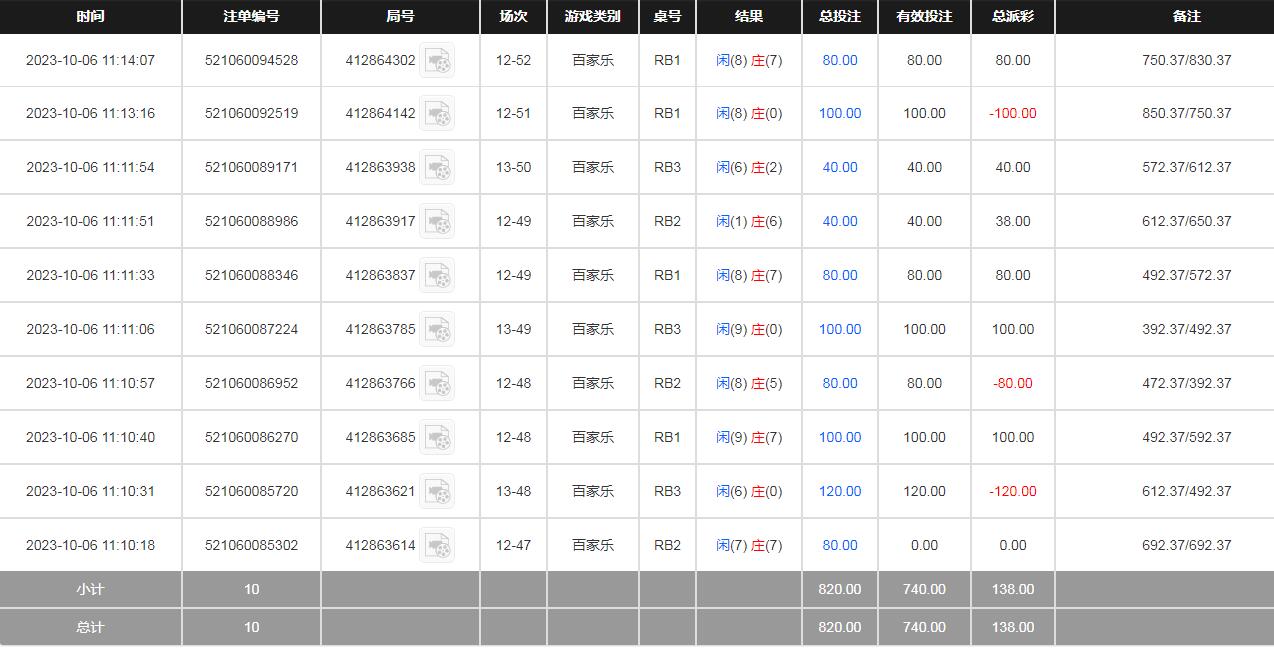Click remark 750.37/830.37
The width and height of the screenshot is (1274, 659).
point(1187,60)
